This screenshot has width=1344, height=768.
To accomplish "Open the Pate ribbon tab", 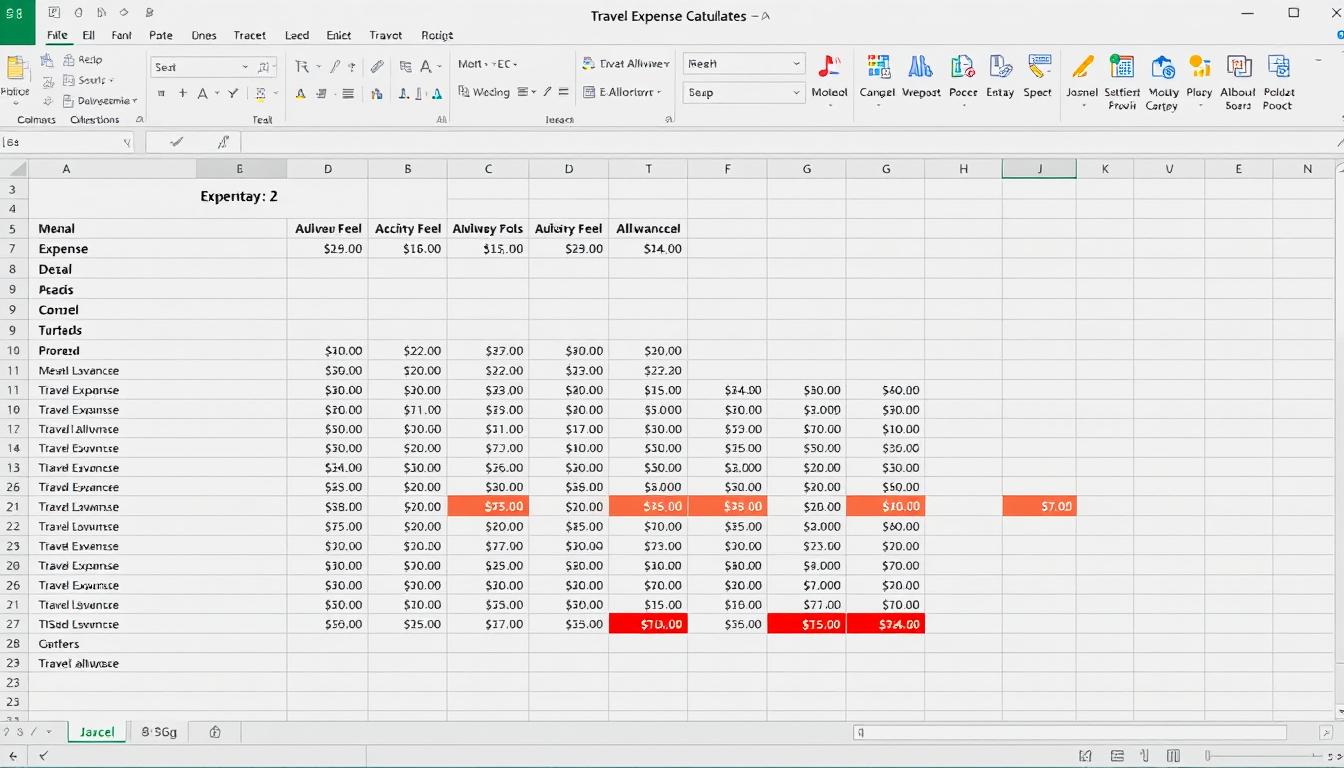I will [160, 35].
